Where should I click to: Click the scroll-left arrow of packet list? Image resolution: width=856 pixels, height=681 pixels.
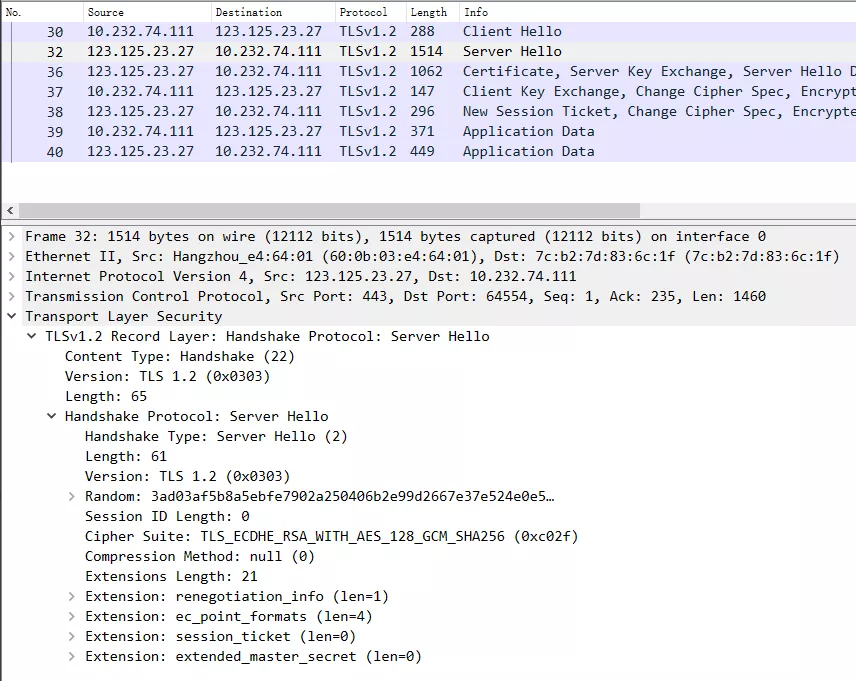10,210
